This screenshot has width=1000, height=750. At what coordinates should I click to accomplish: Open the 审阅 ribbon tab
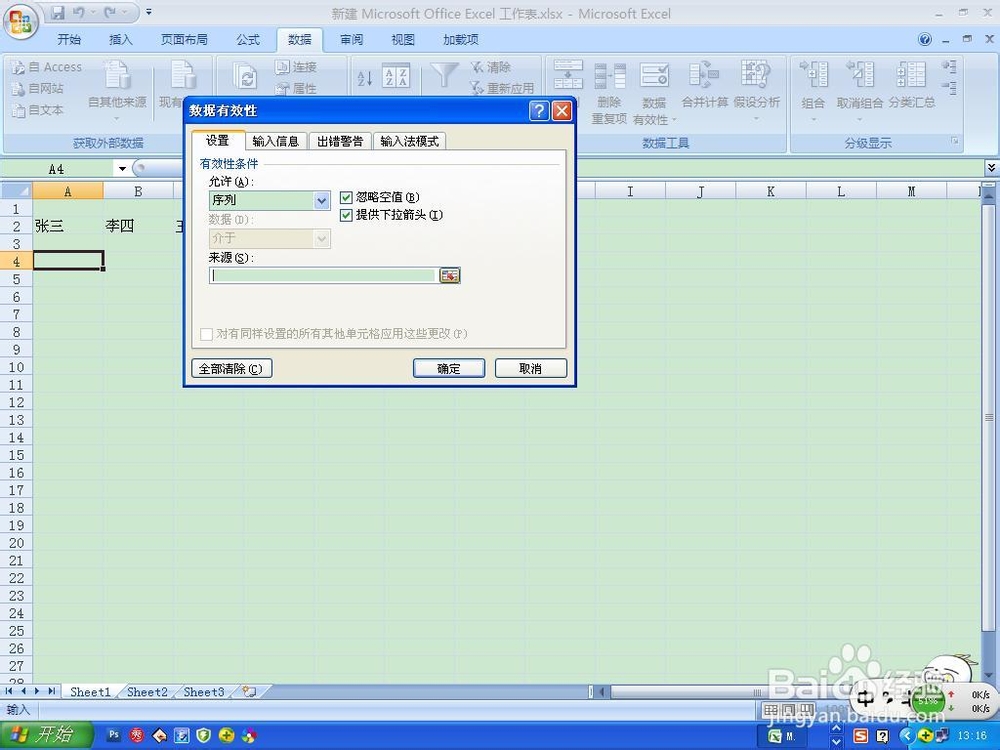coord(351,40)
